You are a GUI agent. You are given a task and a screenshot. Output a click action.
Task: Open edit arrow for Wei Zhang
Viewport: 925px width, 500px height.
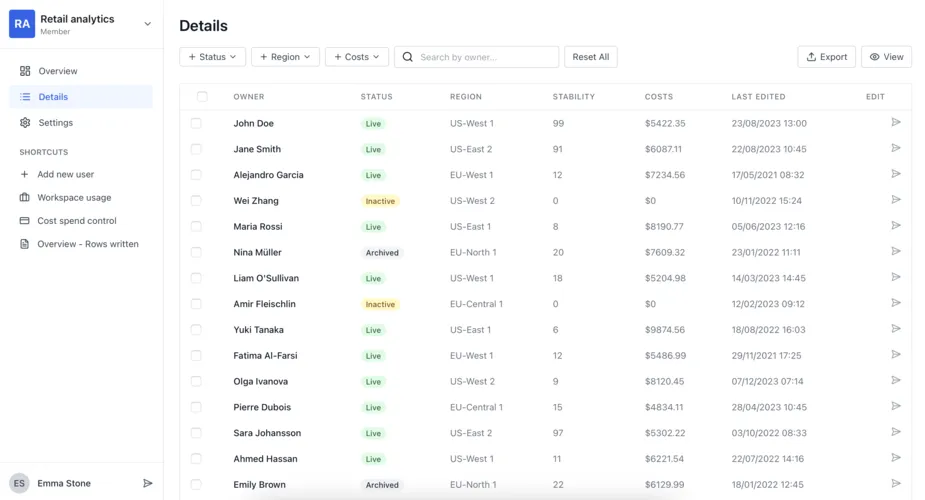click(x=896, y=200)
